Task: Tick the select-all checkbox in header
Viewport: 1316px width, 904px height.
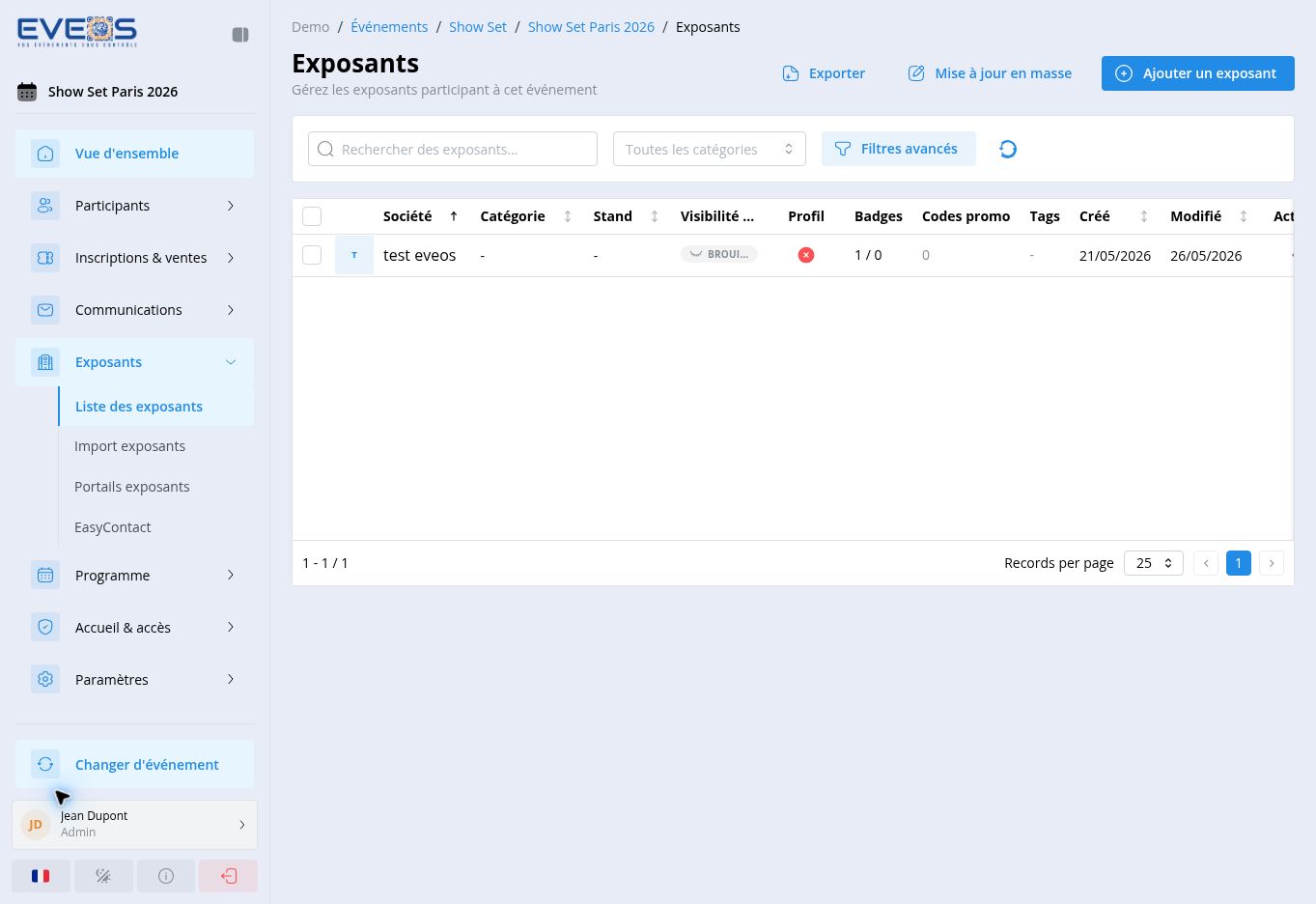Action: pyautogui.click(x=312, y=216)
